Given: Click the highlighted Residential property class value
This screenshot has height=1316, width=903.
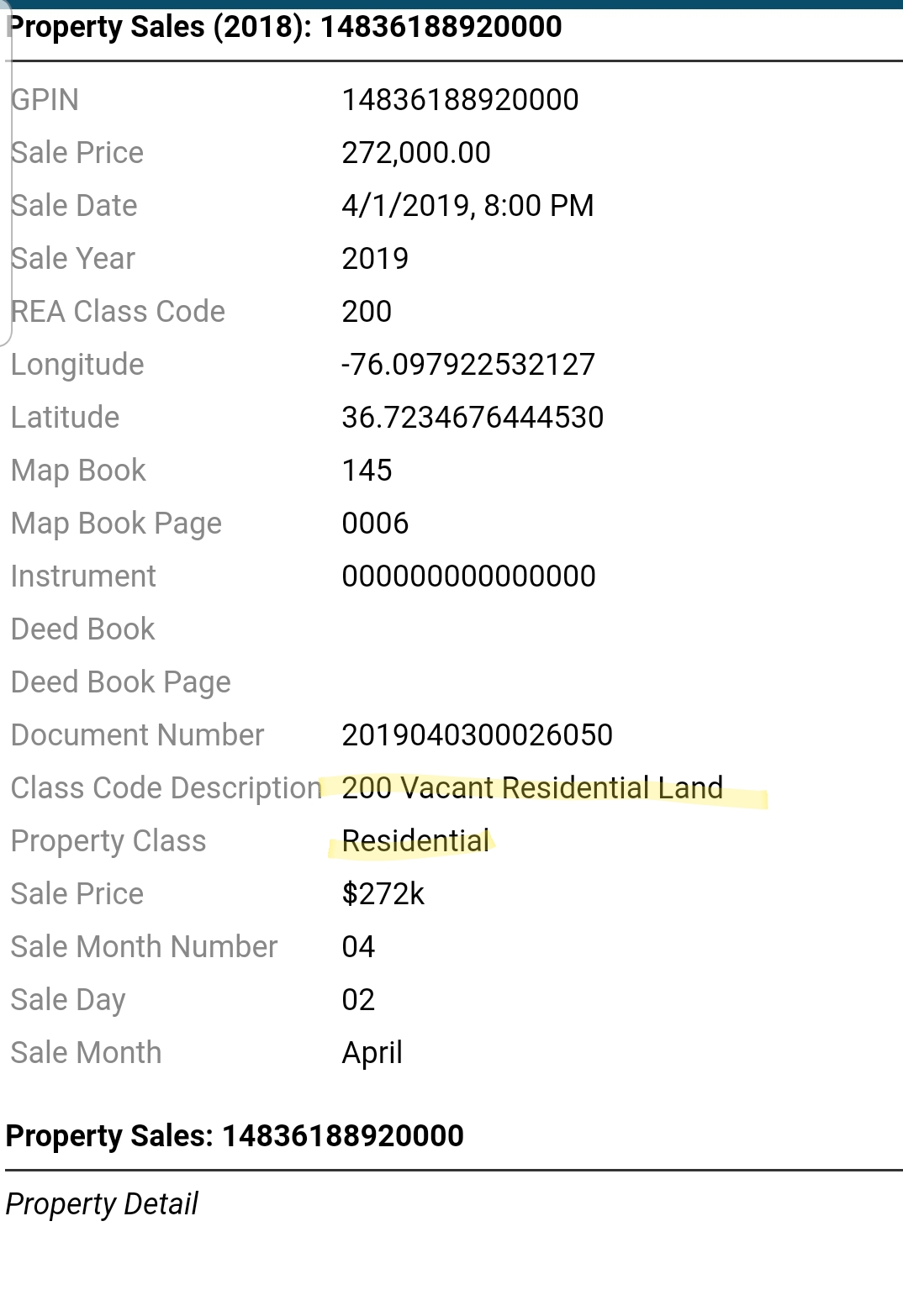Looking at the screenshot, I should [415, 841].
